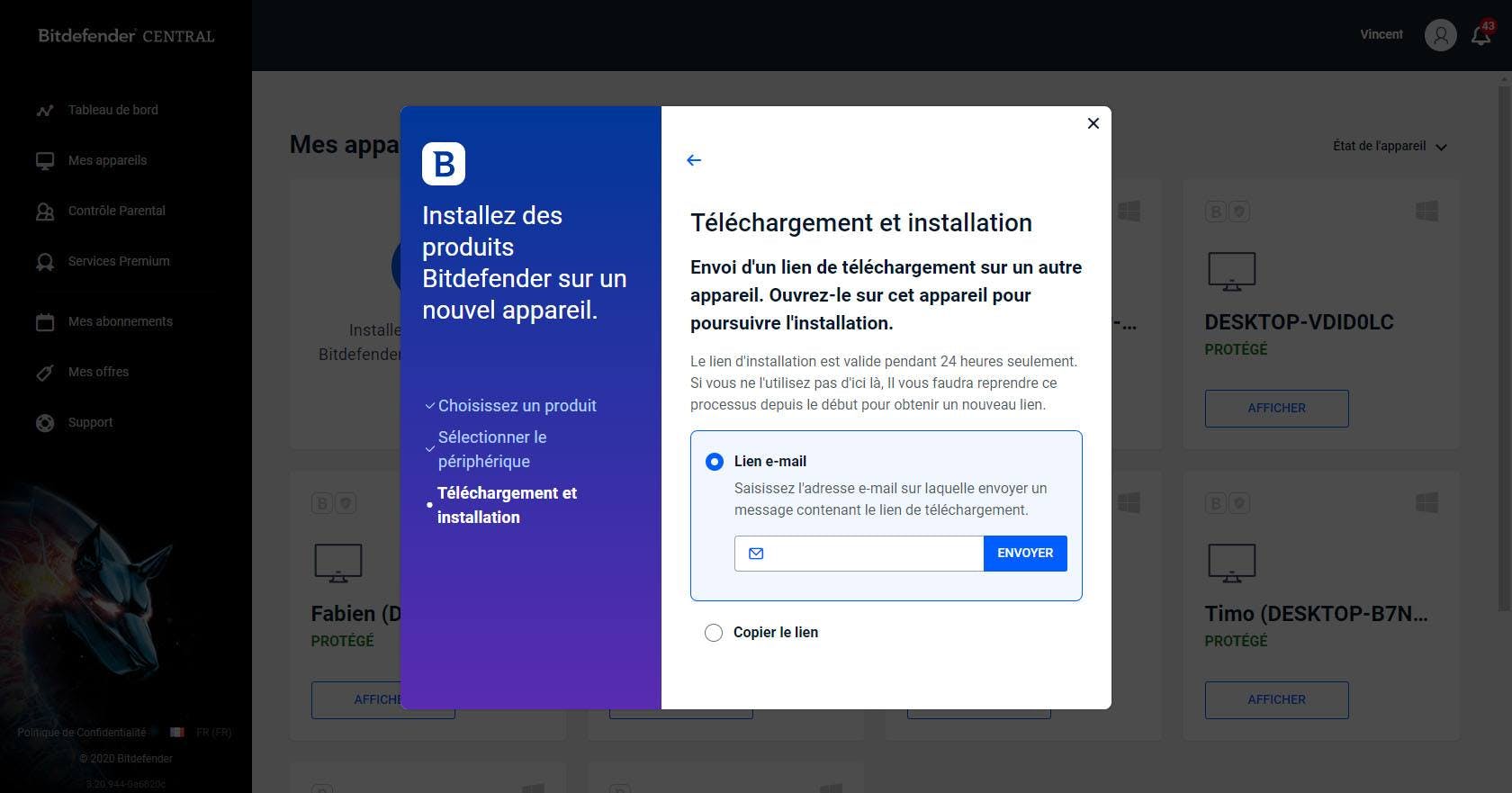Screen dimensions: 1512x793
Task: Click the Fabien device monitor icon
Action: click(x=337, y=563)
